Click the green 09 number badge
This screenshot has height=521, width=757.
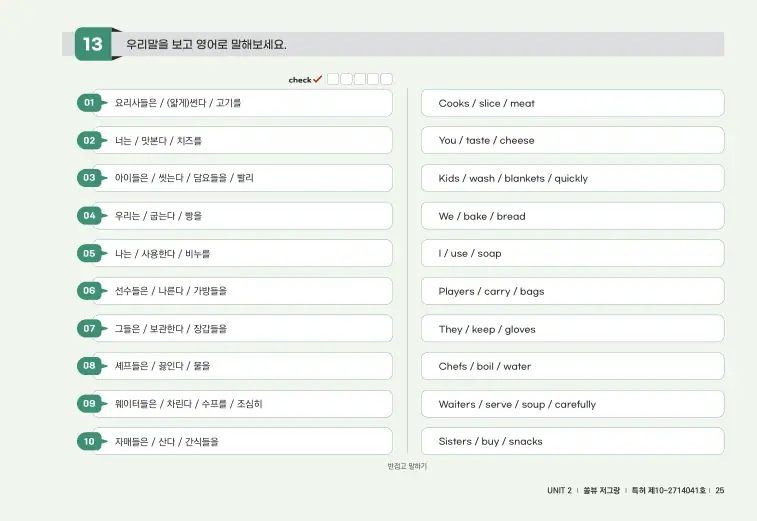coord(89,404)
